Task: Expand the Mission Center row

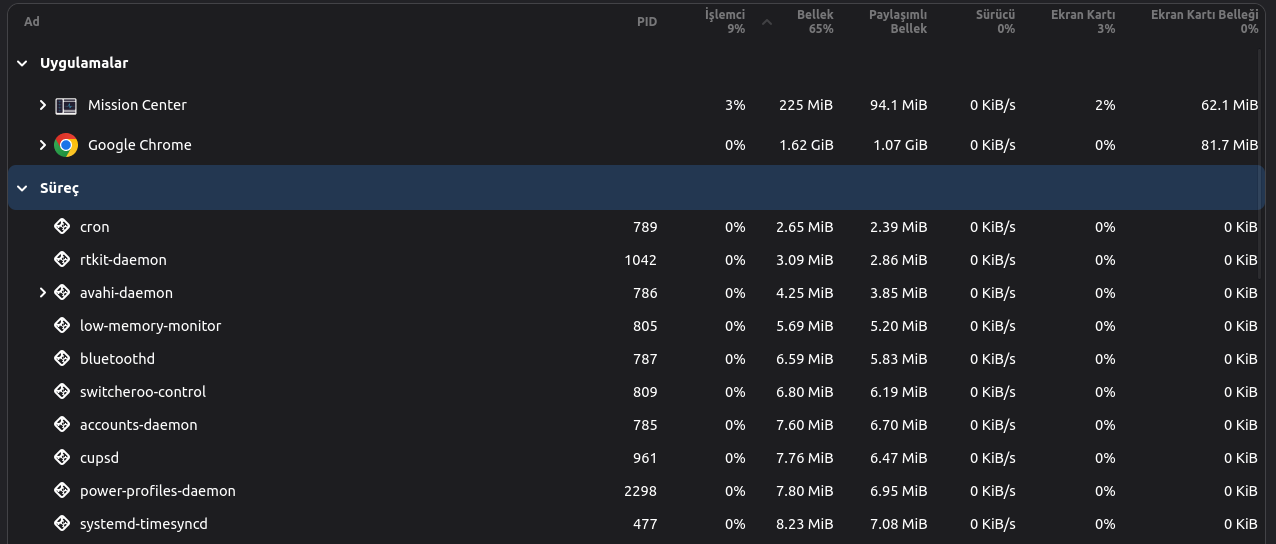Action: tap(42, 105)
